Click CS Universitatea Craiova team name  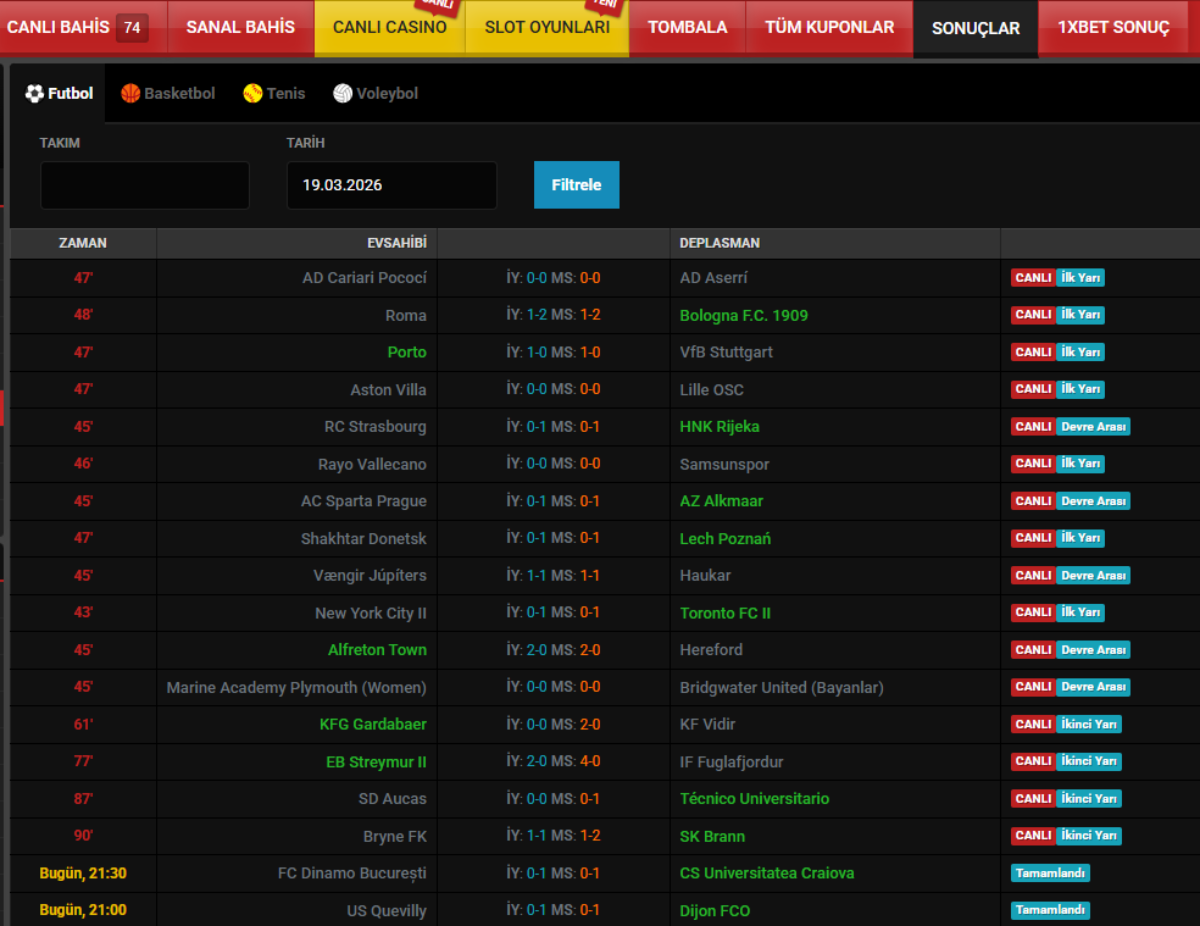tap(767, 873)
